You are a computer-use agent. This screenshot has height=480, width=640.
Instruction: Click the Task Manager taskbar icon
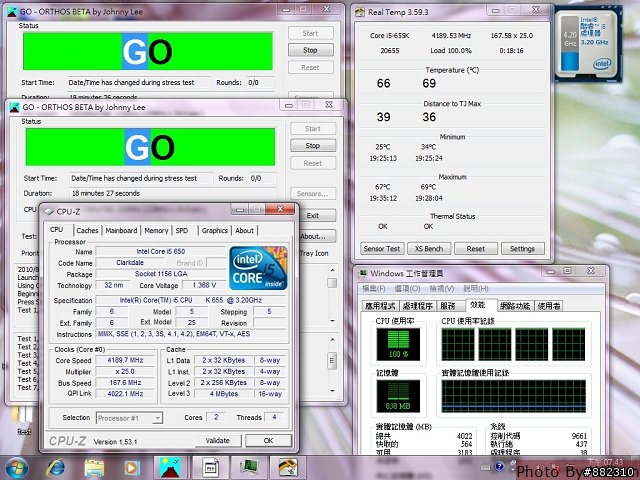point(249,468)
